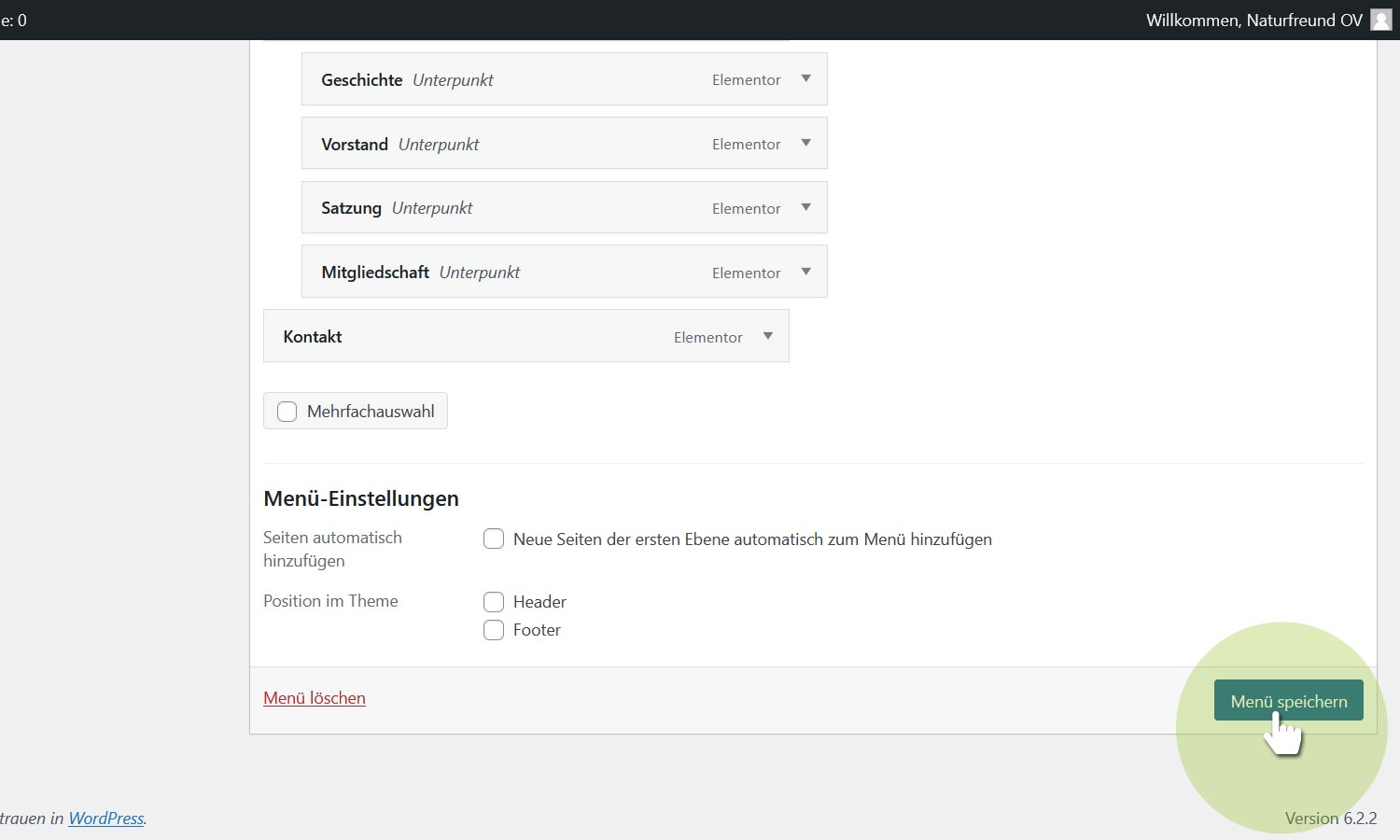Check auto-add new top-level pages option
Viewport: 1400px width, 840px height.
pyautogui.click(x=494, y=539)
